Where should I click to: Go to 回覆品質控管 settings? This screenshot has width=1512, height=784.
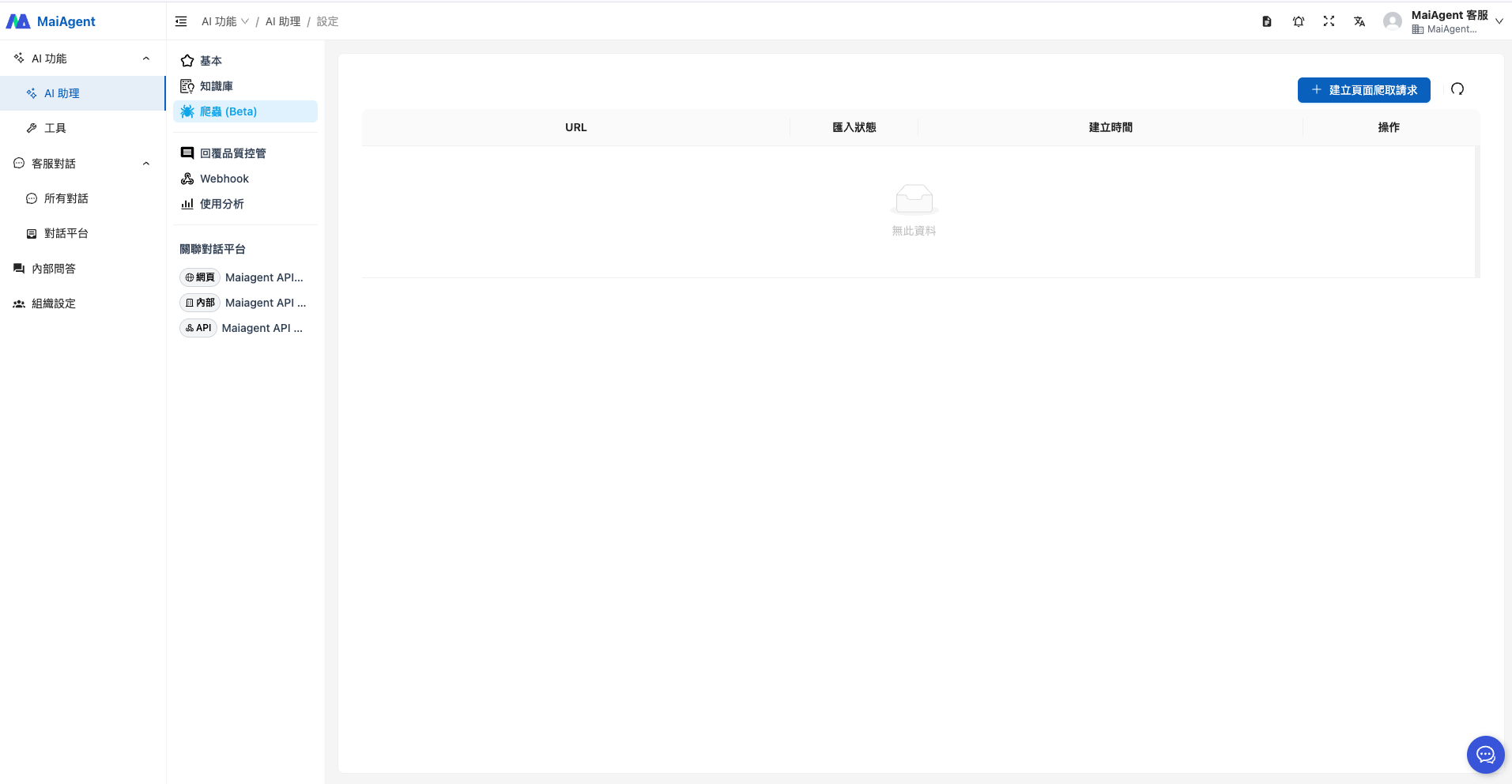[x=232, y=153]
